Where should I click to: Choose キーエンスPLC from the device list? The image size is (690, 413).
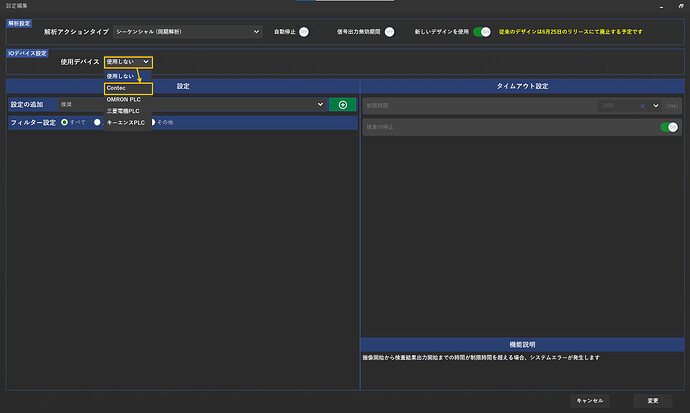coord(128,123)
